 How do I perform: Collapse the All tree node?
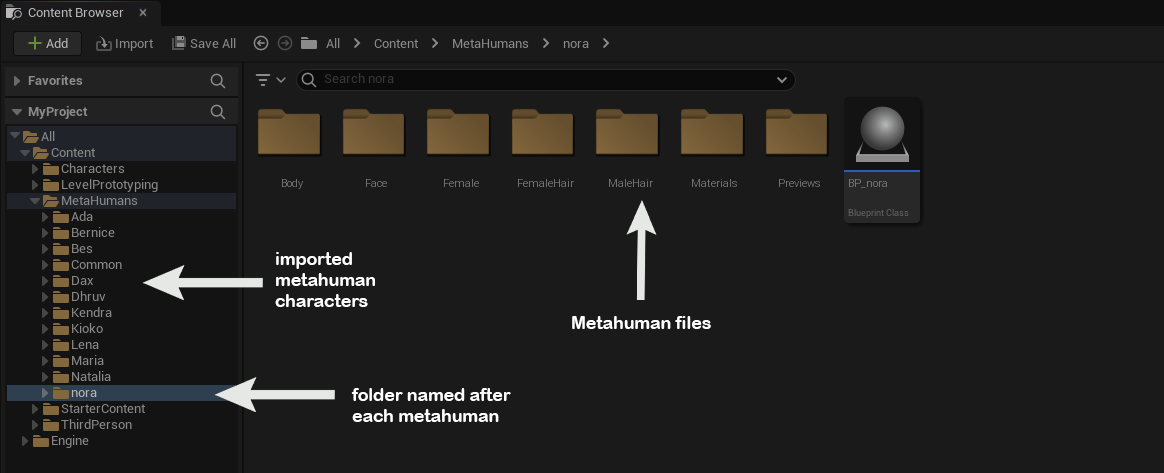(x=15, y=136)
